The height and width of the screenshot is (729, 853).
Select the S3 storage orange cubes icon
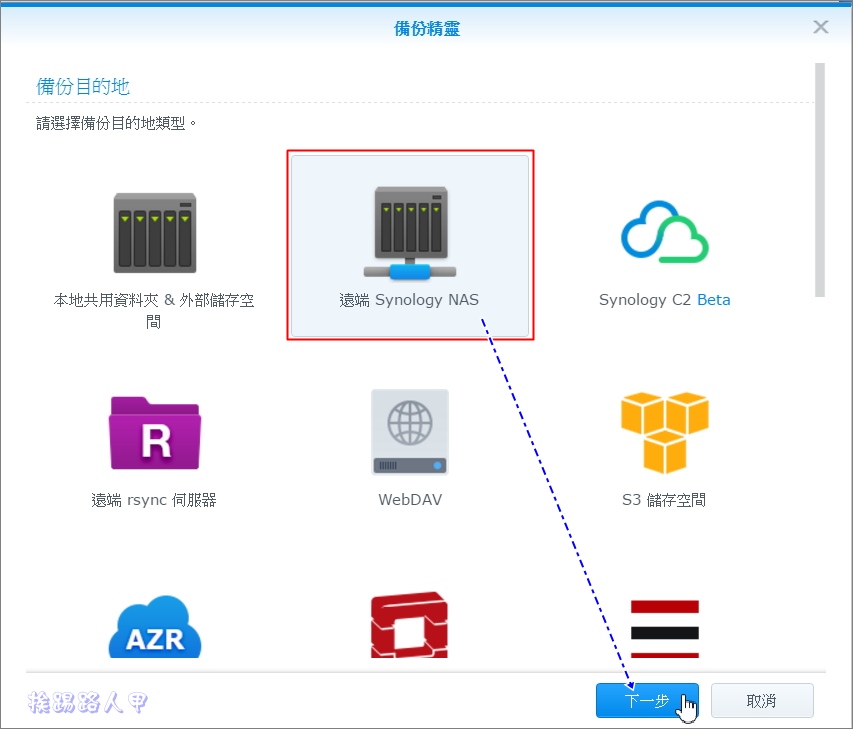pos(665,433)
